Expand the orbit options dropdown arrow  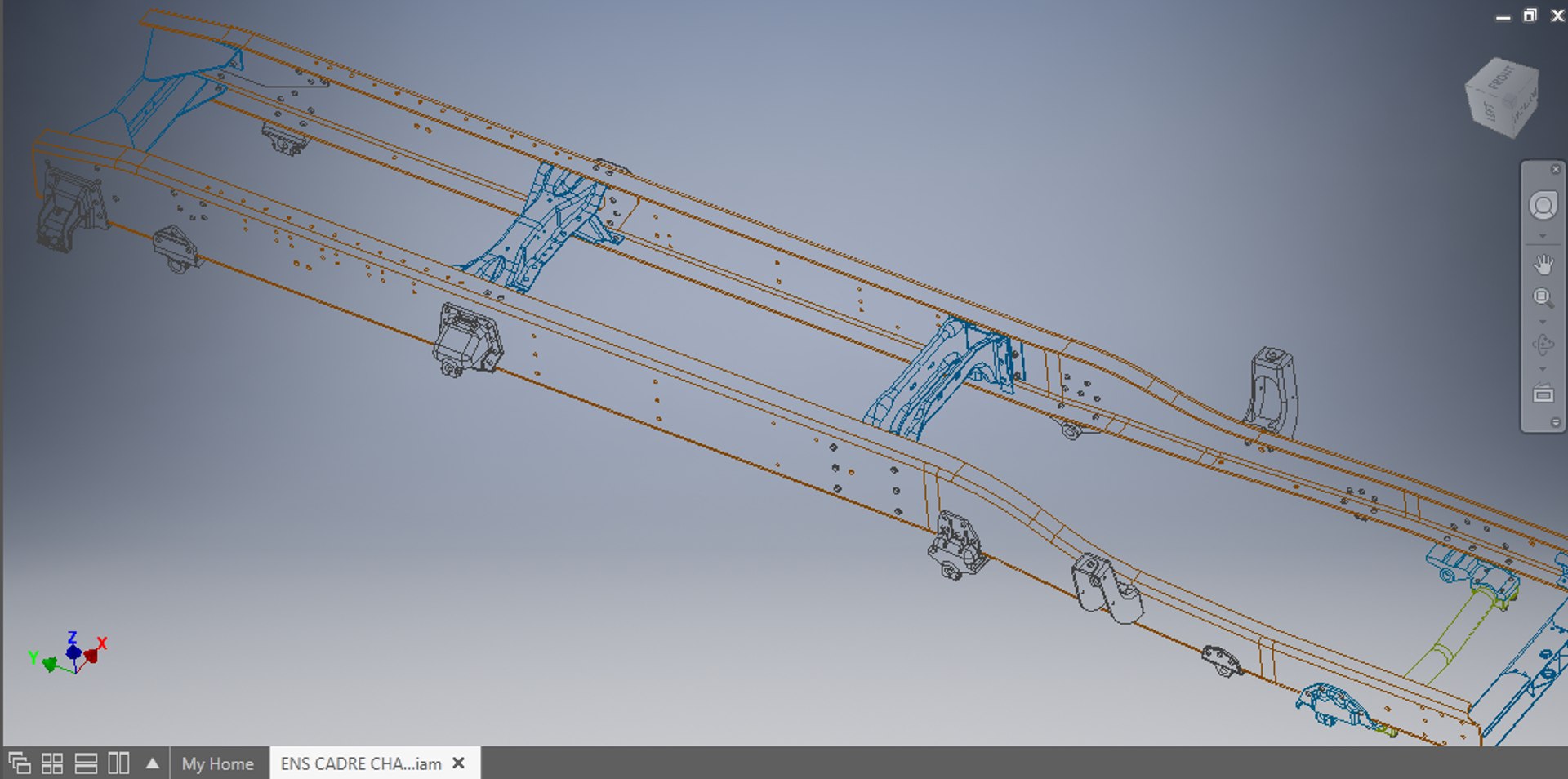(1543, 370)
